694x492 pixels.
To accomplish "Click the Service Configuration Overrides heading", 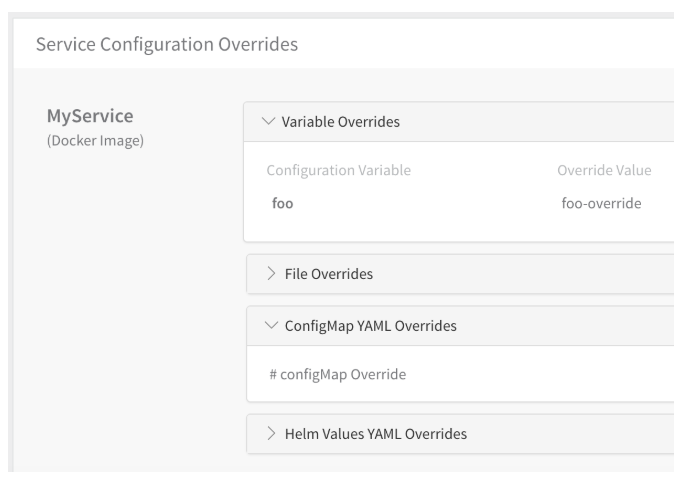I will 167,44.
